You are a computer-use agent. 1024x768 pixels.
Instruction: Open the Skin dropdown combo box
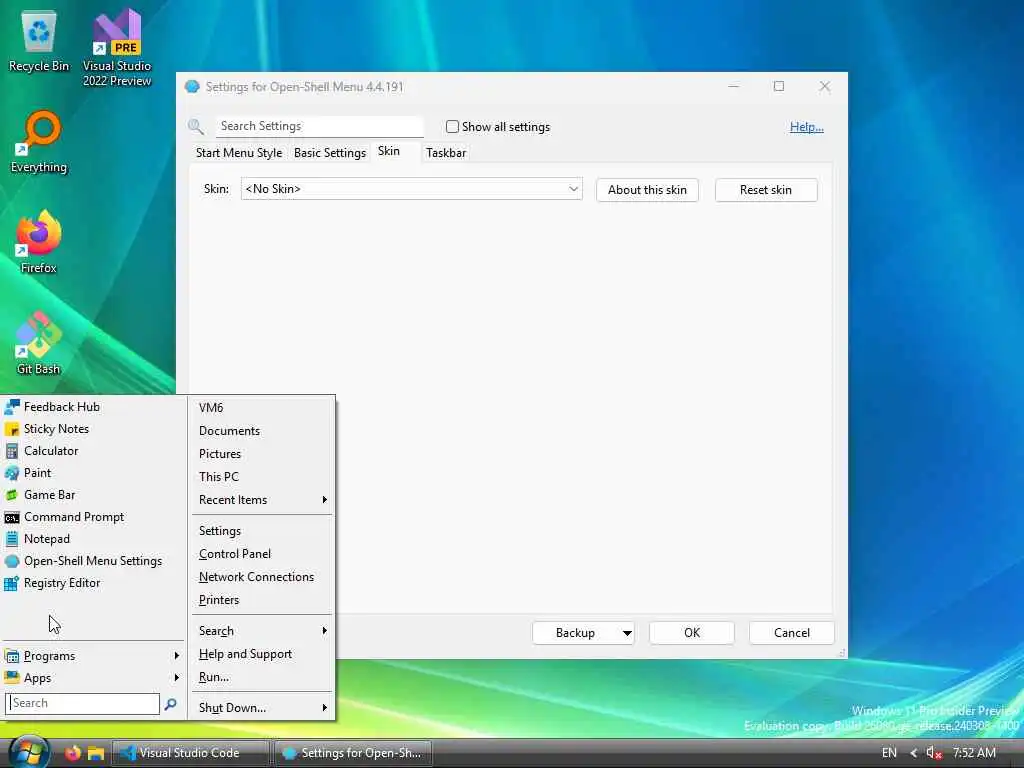(411, 189)
